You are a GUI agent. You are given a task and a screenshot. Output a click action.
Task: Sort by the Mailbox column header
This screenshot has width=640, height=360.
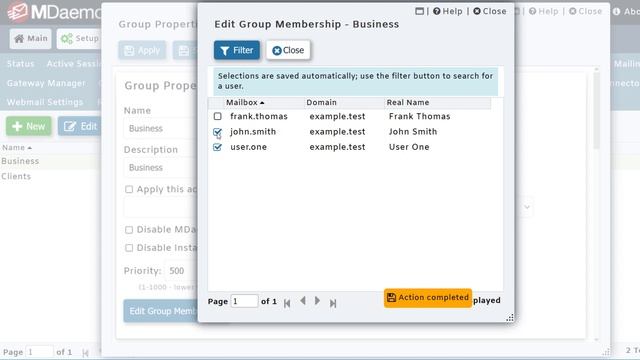(x=245, y=102)
